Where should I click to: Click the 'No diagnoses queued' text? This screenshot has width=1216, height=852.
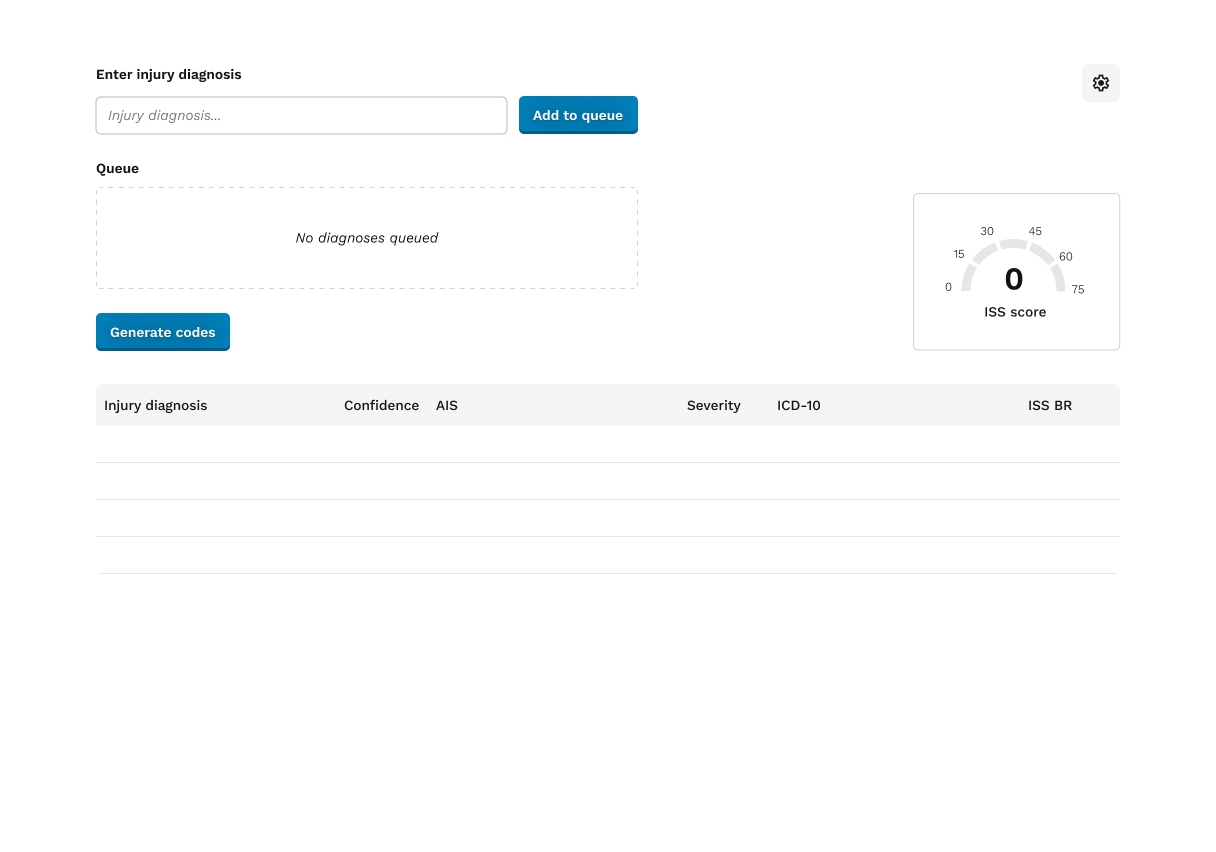click(x=367, y=238)
